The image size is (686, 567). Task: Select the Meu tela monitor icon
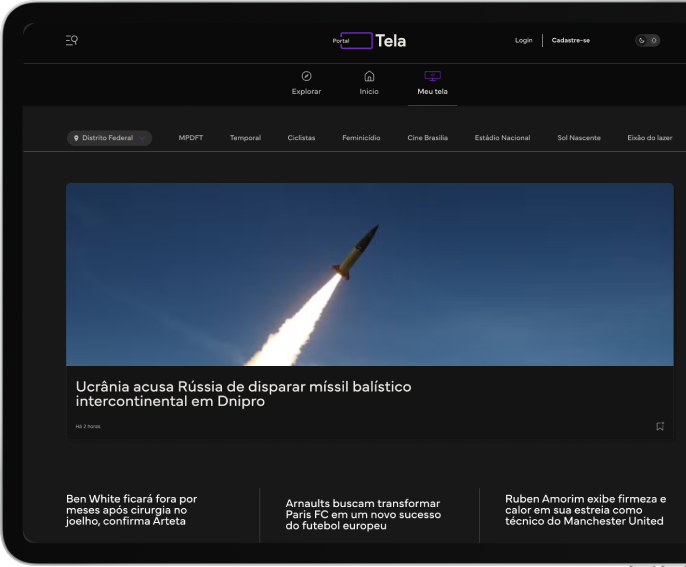pyautogui.click(x=432, y=76)
